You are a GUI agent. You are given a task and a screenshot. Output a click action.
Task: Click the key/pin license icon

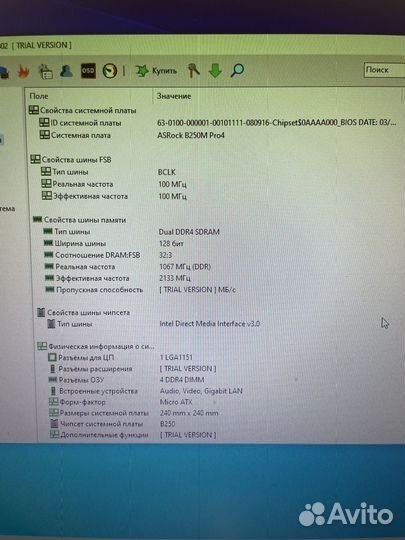(x=194, y=71)
